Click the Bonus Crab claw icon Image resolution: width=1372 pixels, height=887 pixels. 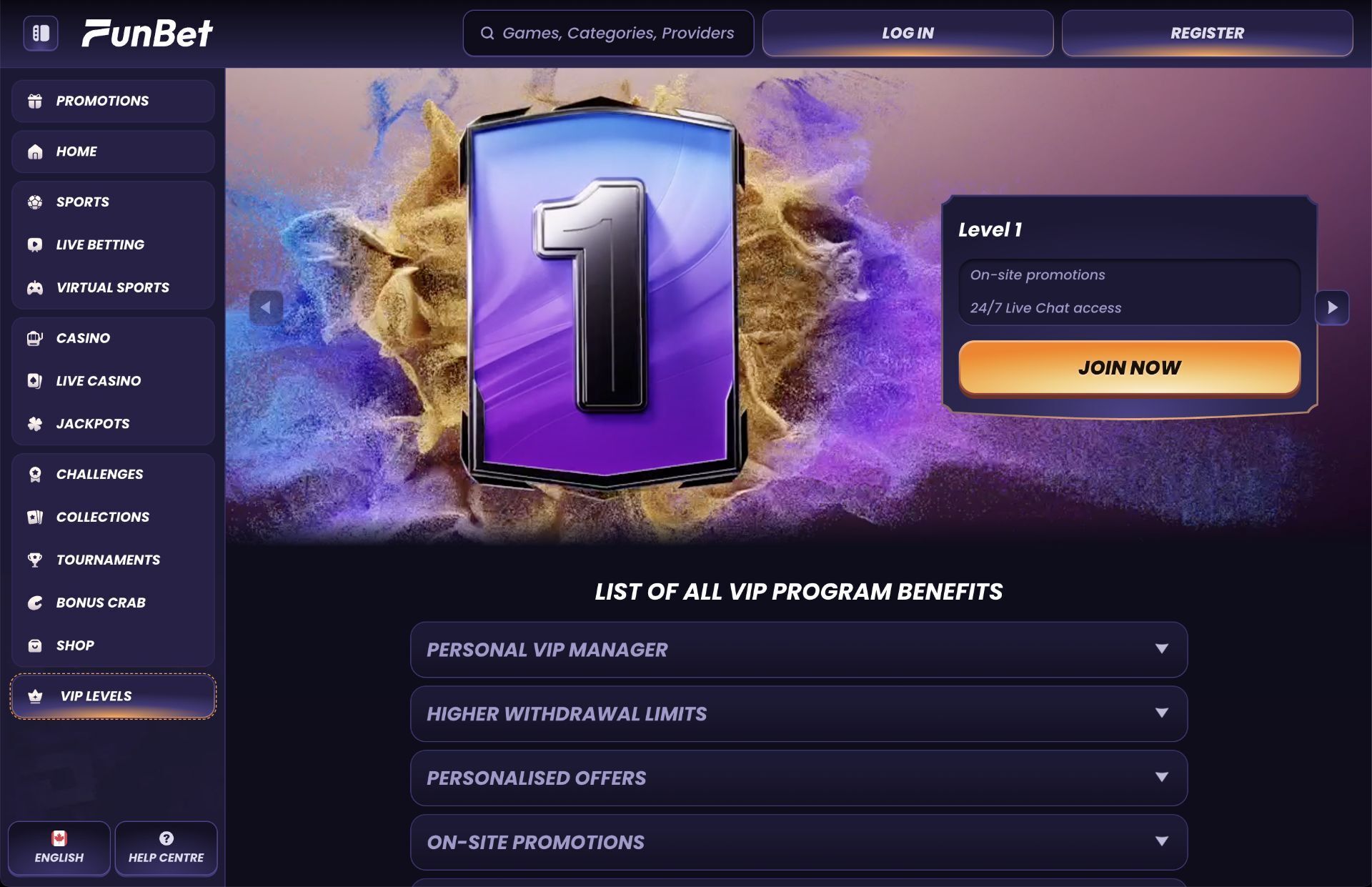pos(35,603)
